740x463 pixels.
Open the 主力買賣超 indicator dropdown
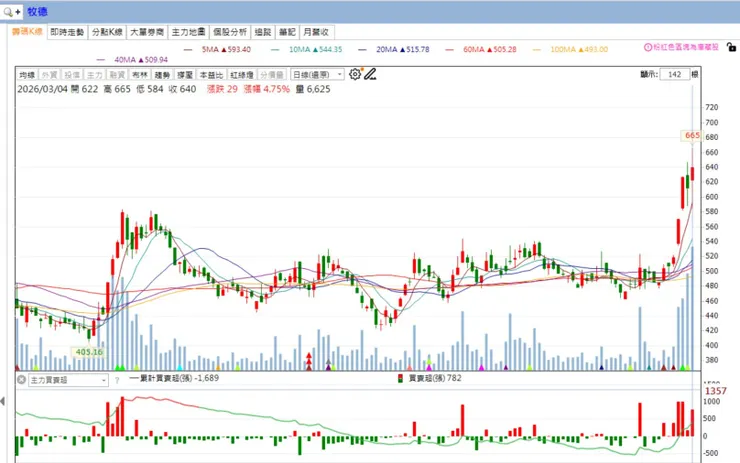[x=68, y=380]
